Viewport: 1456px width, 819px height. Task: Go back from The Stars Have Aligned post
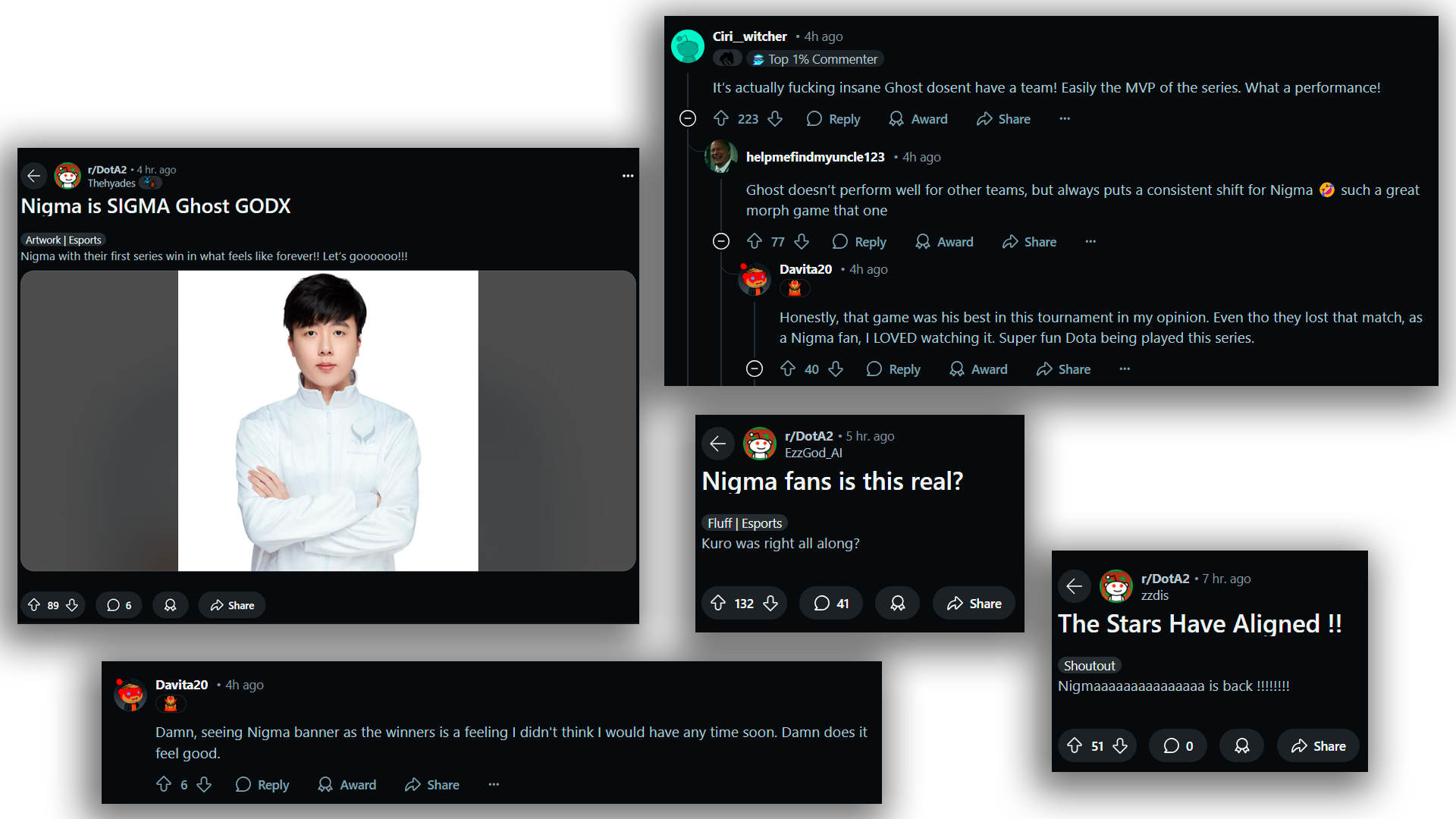[x=1074, y=586]
